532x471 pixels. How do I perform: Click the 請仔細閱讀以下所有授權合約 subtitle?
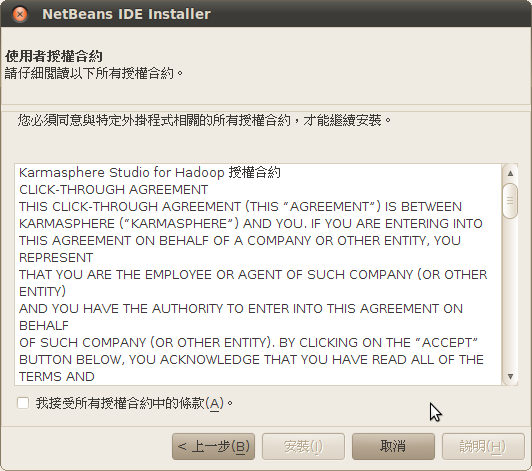pyautogui.click(x=94, y=73)
